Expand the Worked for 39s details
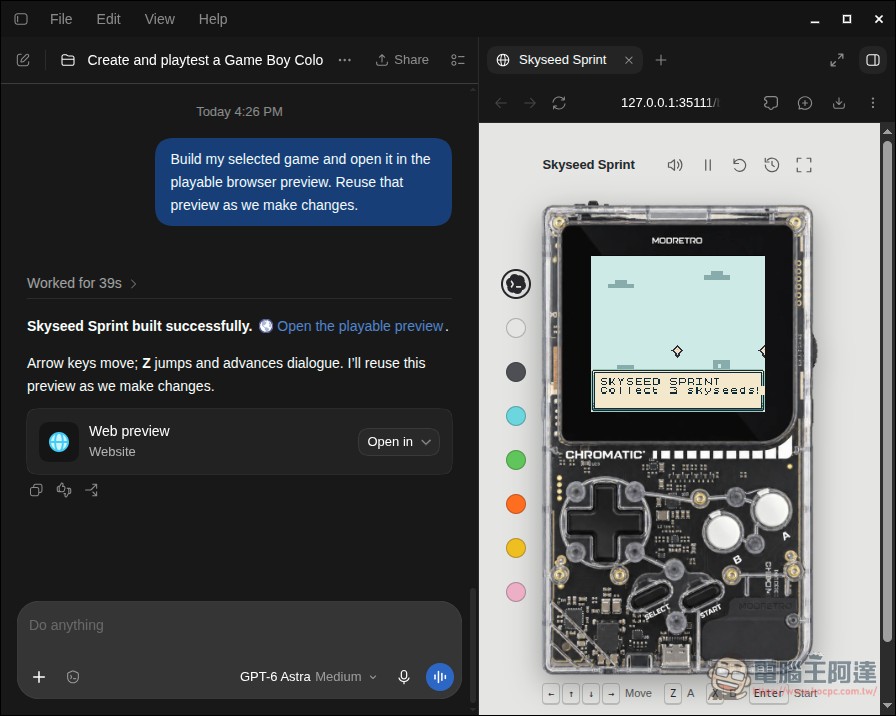This screenshot has height=716, width=896. coord(82,283)
